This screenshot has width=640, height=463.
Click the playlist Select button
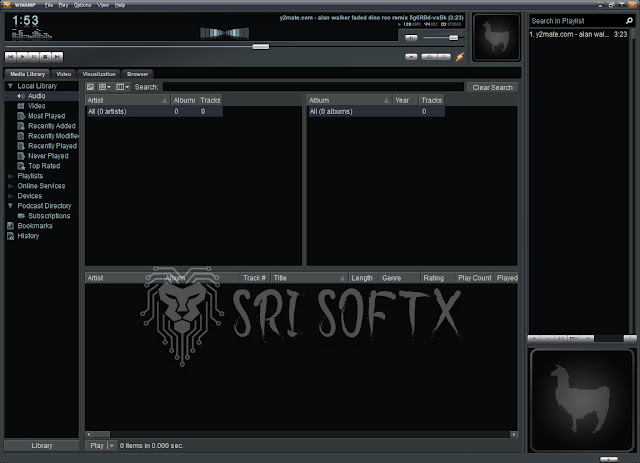tap(560, 338)
